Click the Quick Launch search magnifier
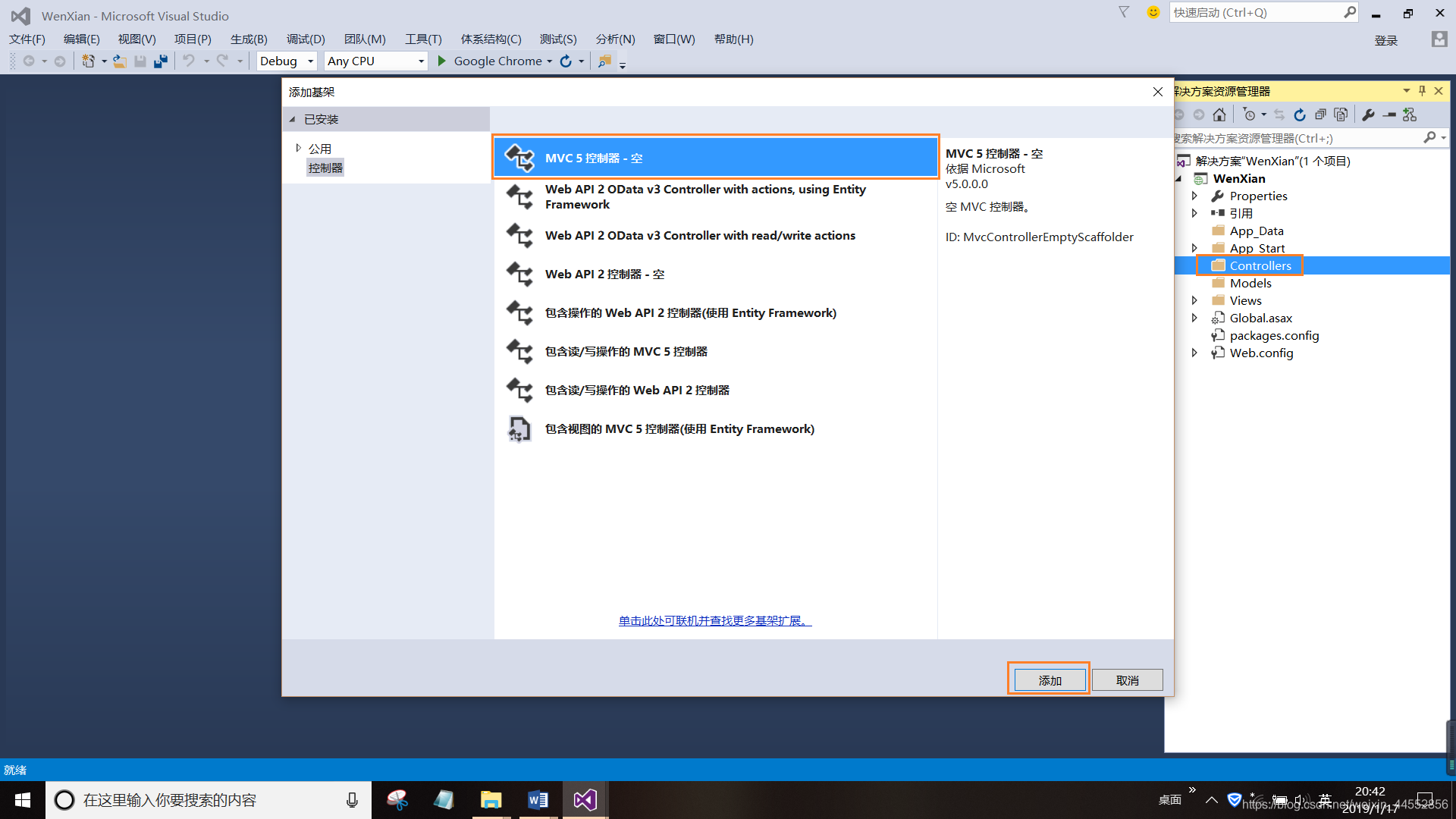This screenshot has height=819, width=1456. [x=1350, y=12]
